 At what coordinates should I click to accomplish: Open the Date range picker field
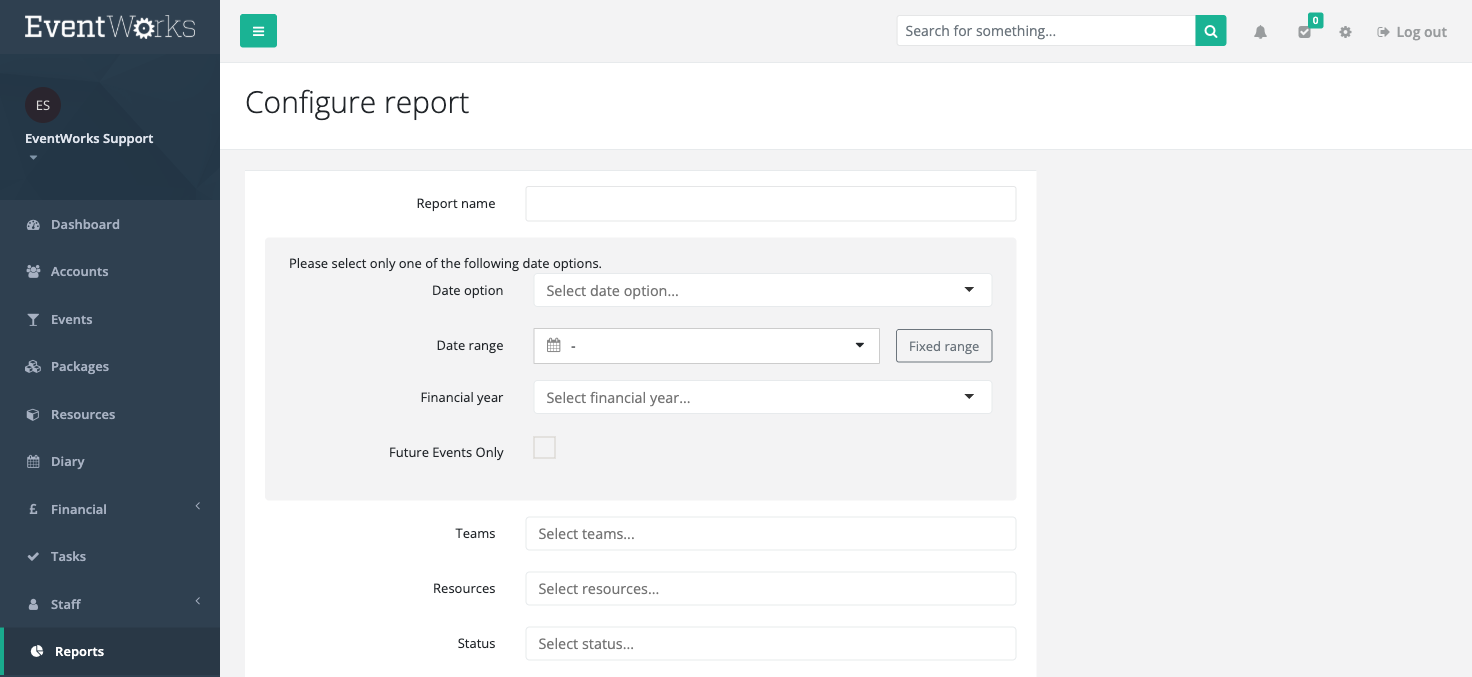coord(707,346)
